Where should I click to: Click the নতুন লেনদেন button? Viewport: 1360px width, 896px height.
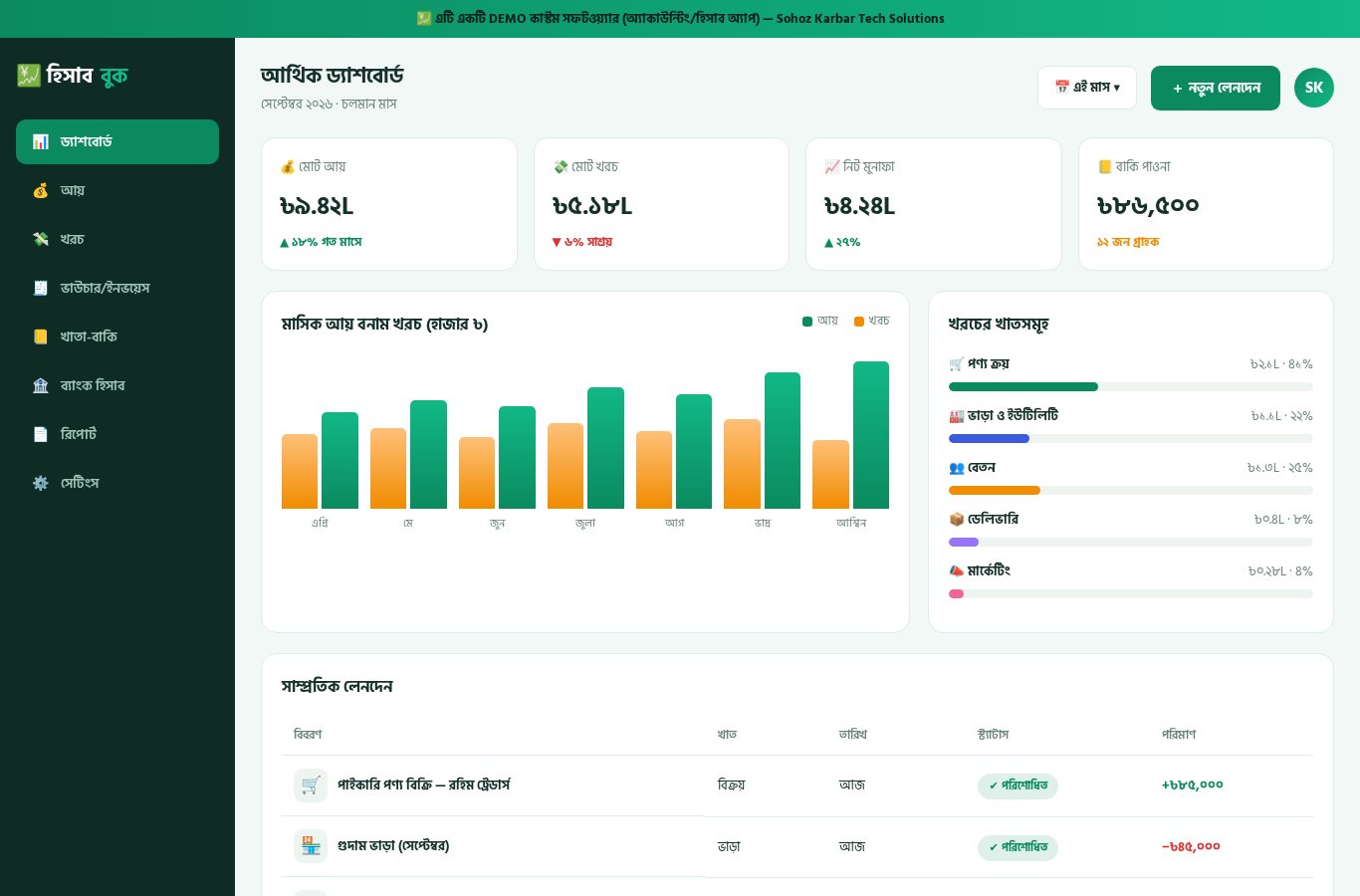1216,88
